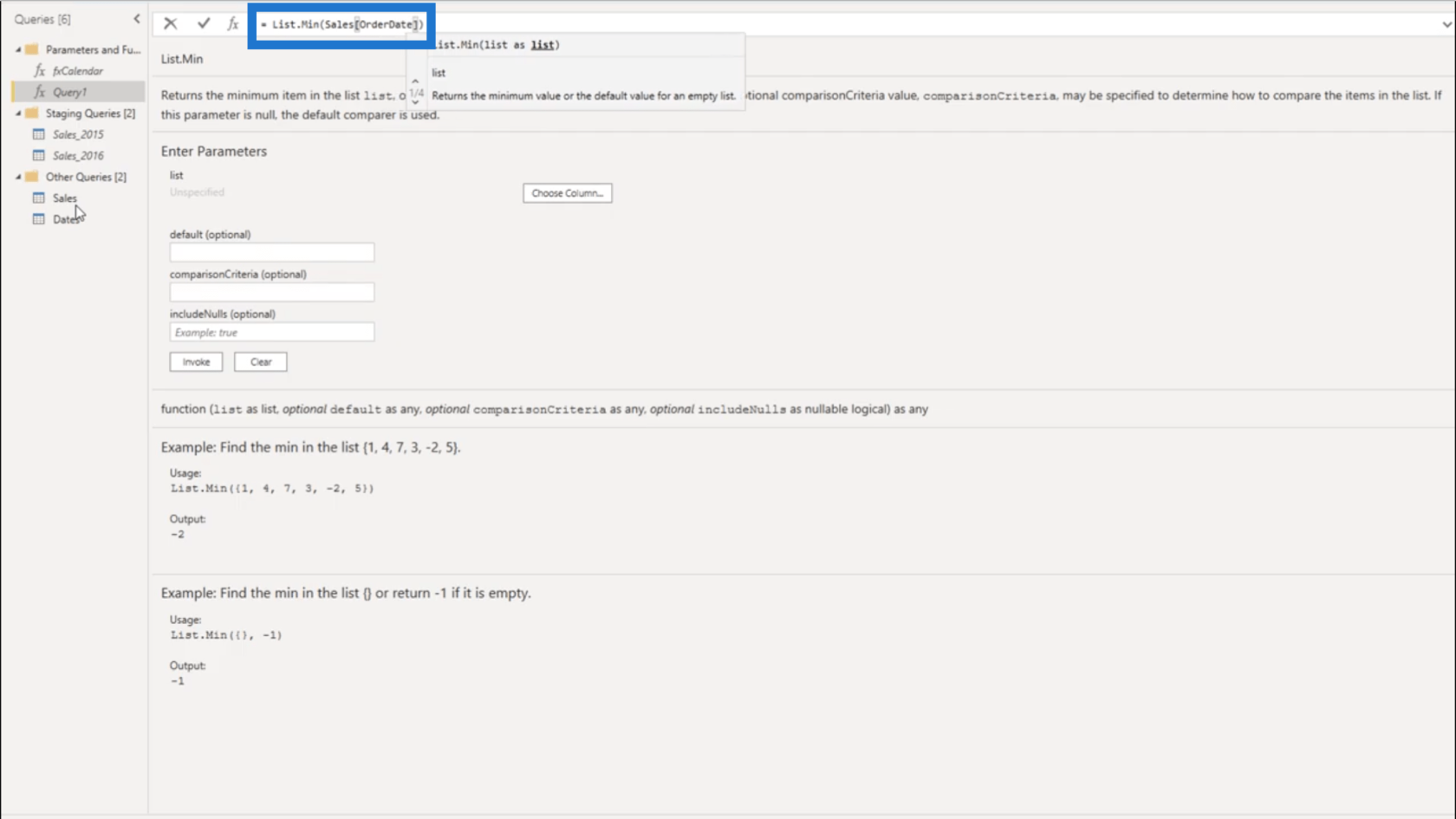This screenshot has width=1456, height=819.
Task: Click the fx function icon in formula bar
Action: 233,23
